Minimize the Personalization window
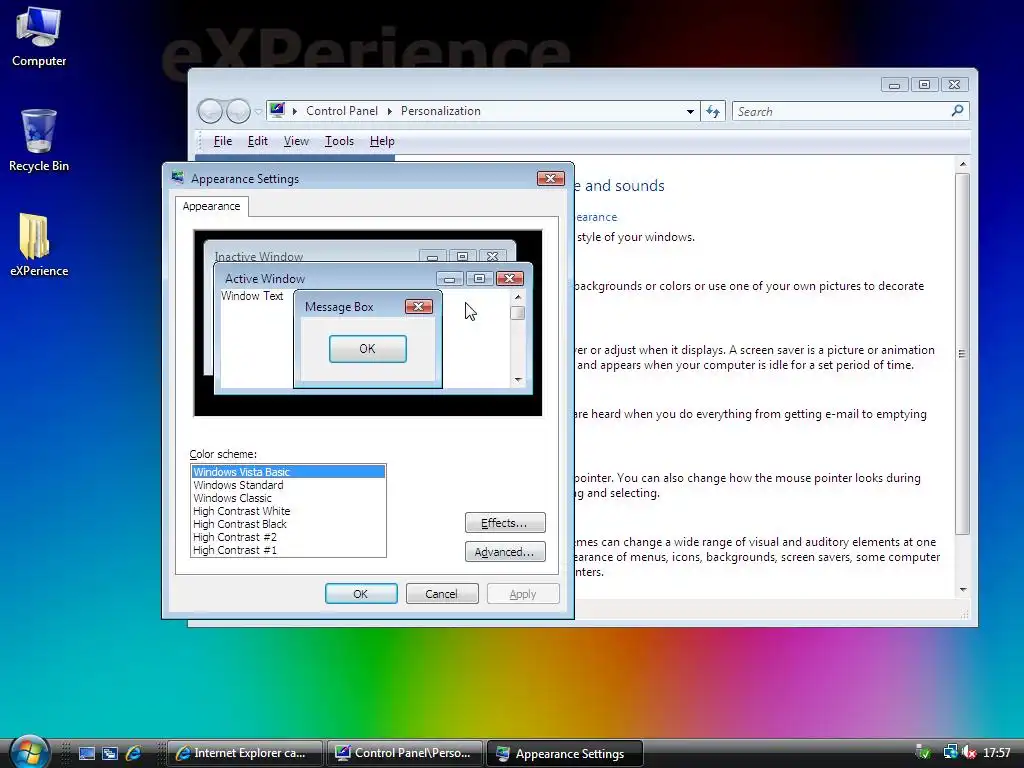 (x=895, y=85)
